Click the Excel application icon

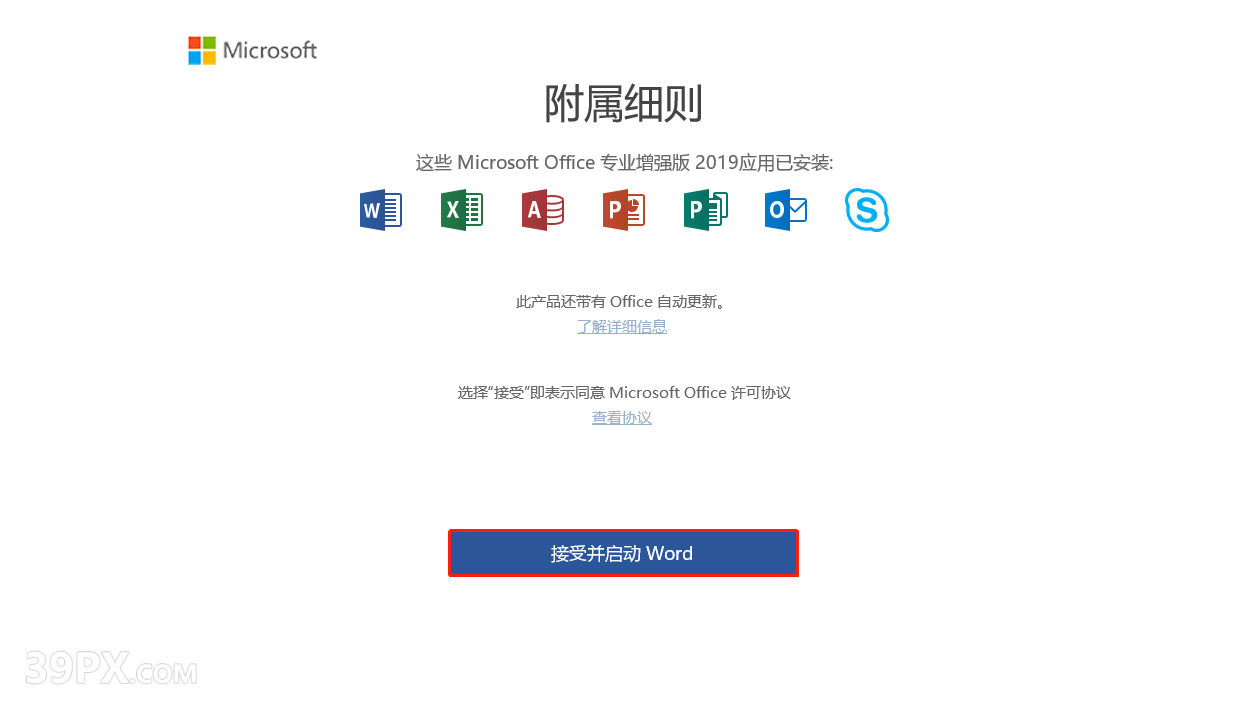461,210
